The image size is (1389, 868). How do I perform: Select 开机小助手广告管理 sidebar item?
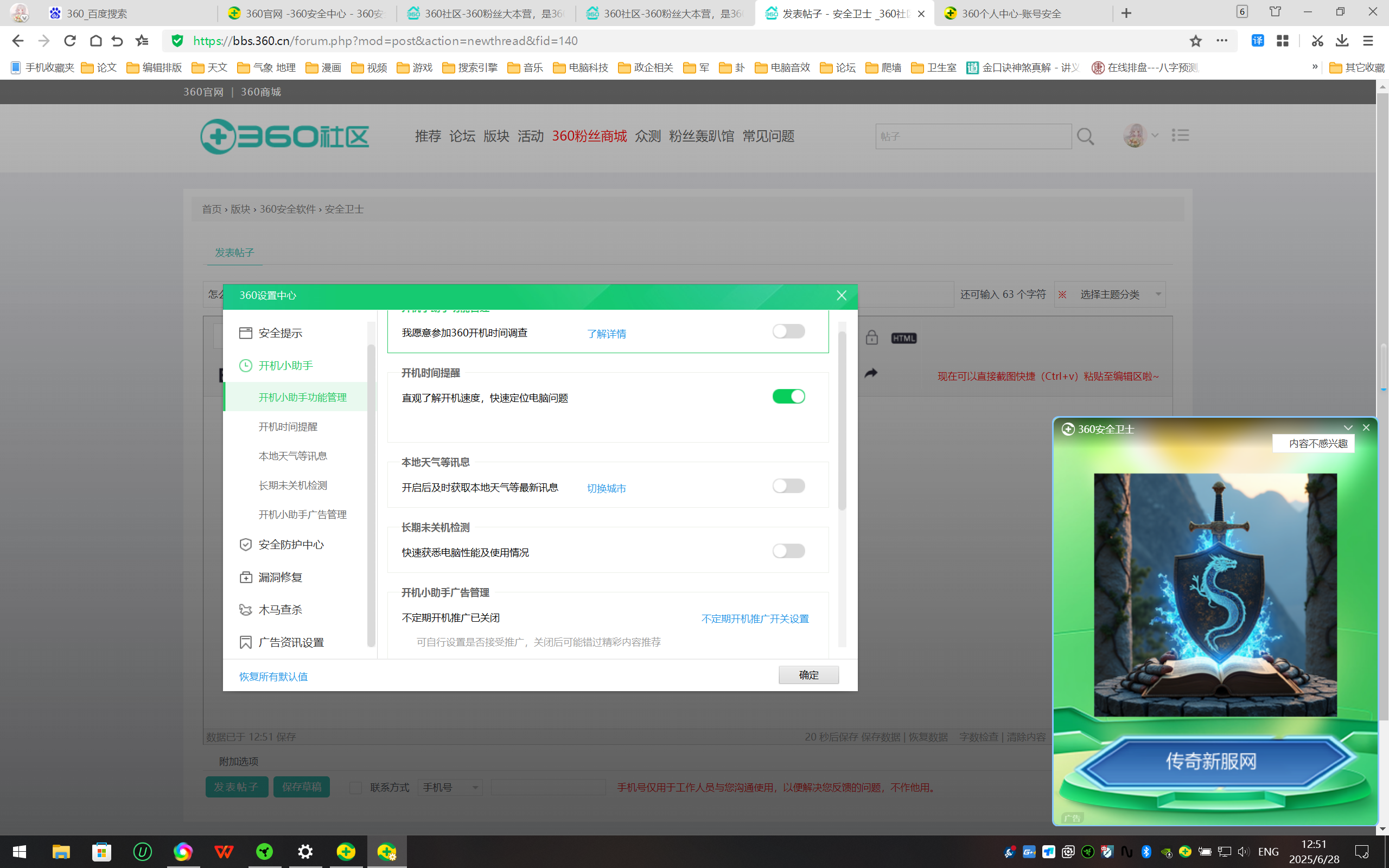(x=302, y=515)
